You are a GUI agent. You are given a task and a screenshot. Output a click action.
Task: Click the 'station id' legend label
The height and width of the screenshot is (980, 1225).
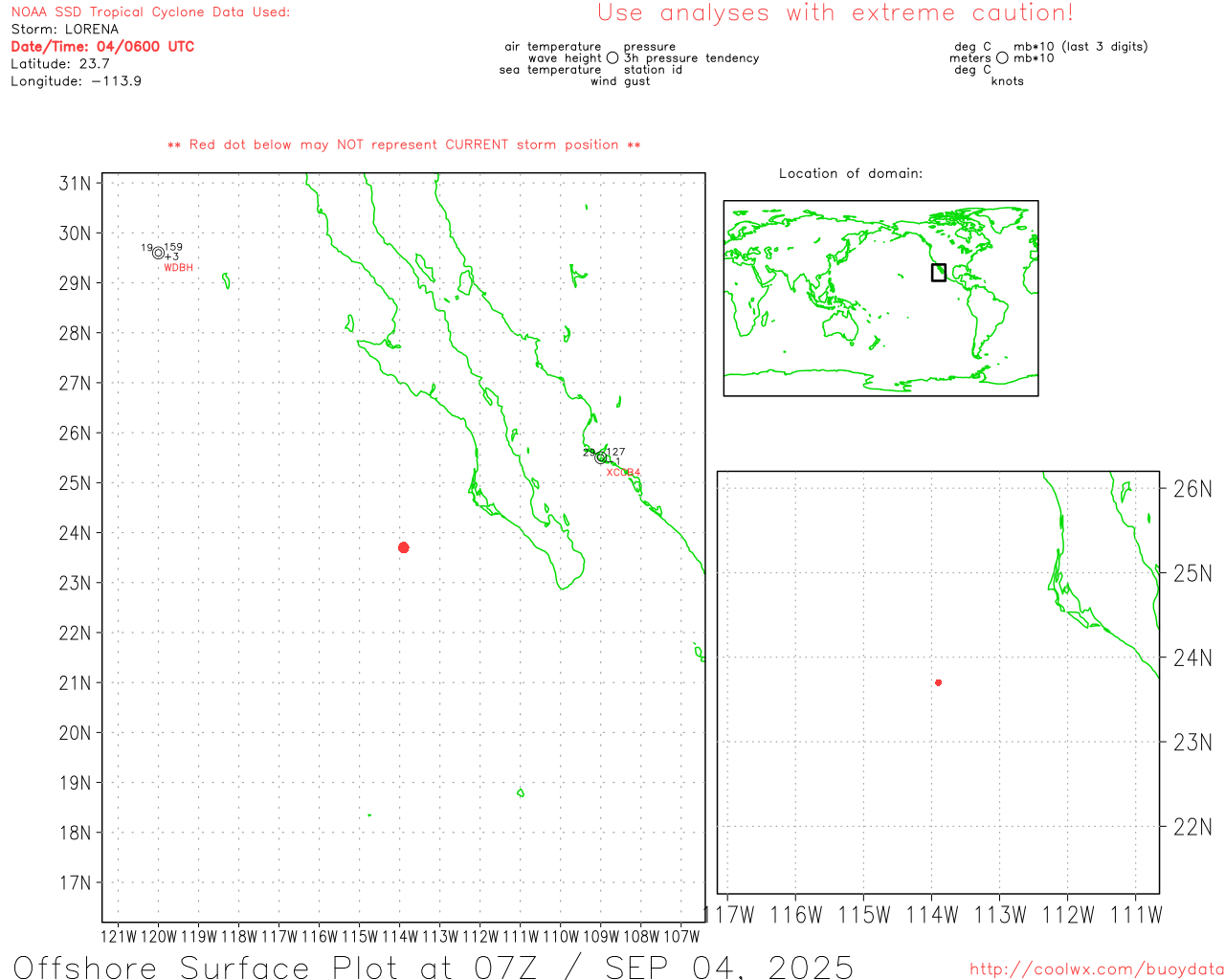653,70
